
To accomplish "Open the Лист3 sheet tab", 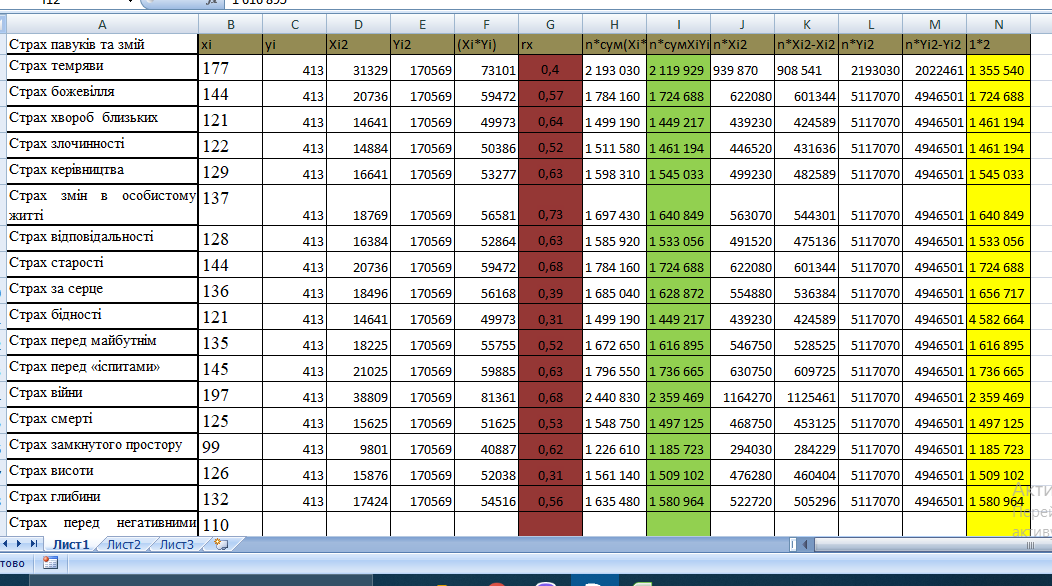I will tap(176, 544).
